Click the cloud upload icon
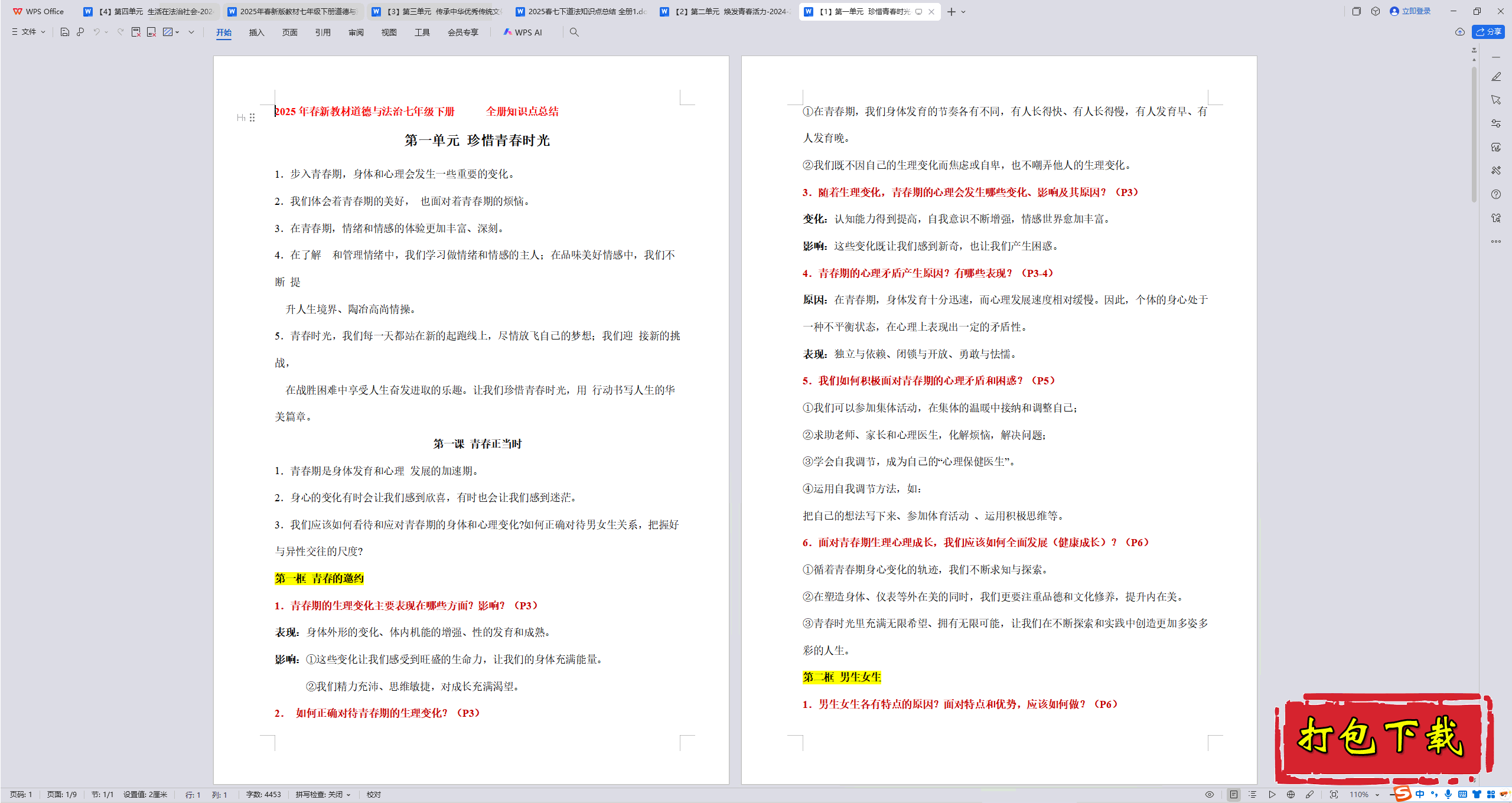Image resolution: width=1512 pixels, height=803 pixels. click(1459, 32)
